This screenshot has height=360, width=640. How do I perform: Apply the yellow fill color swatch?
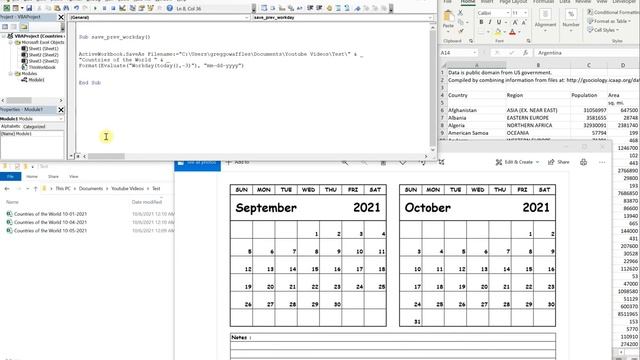click(x=498, y=32)
